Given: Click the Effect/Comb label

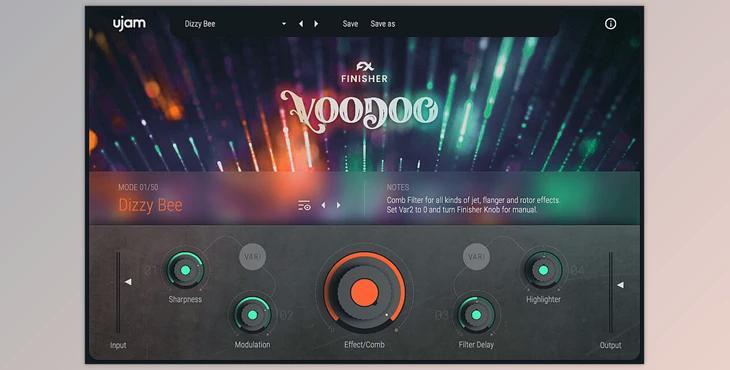Looking at the screenshot, I should point(364,345).
